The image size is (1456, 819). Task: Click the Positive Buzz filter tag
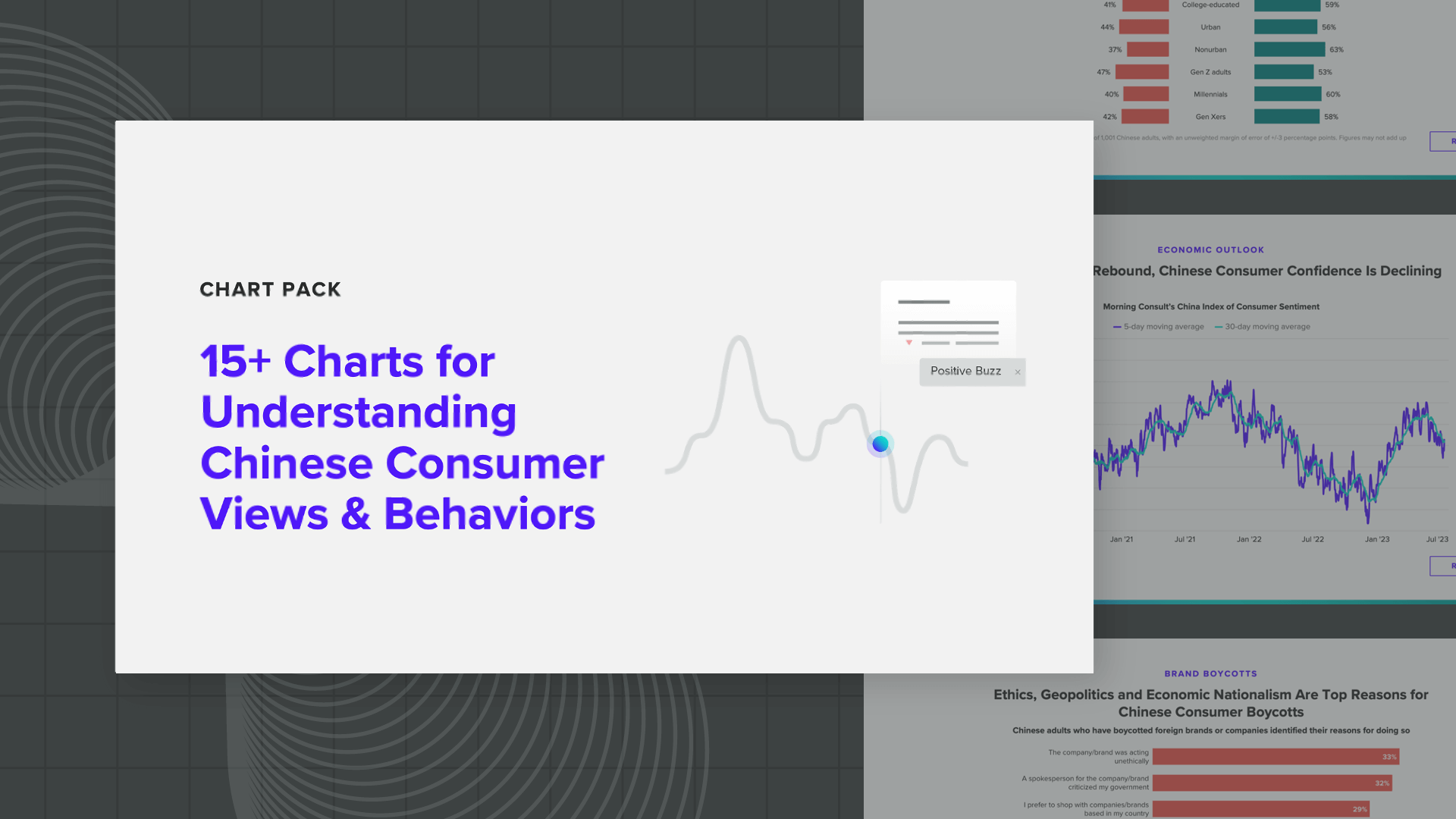pyautogui.click(x=969, y=371)
